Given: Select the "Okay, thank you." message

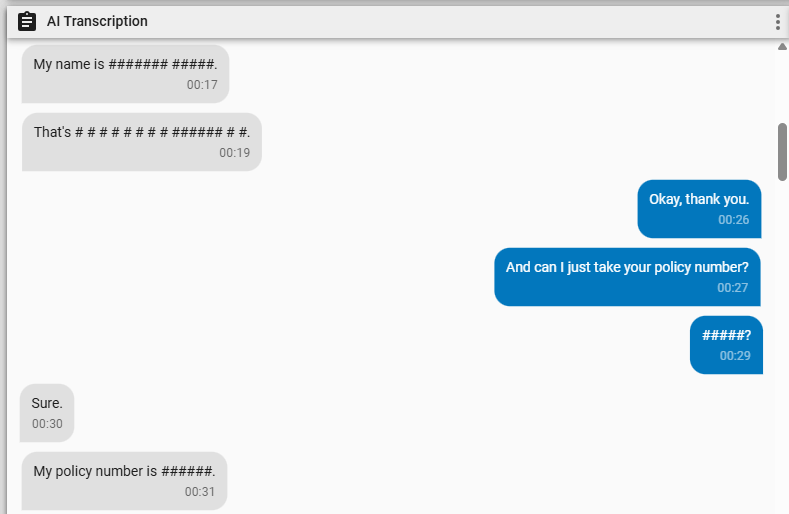Looking at the screenshot, I should point(699,209).
